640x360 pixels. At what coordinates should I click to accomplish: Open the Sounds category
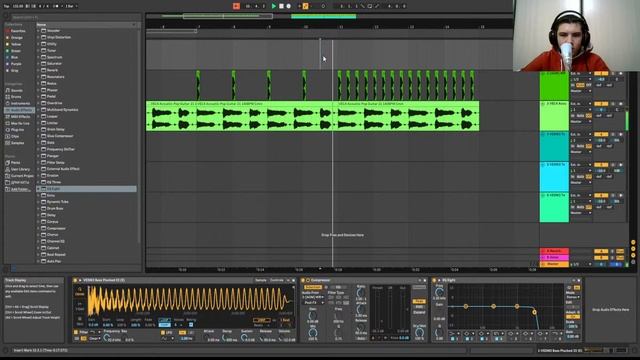click(x=15, y=91)
